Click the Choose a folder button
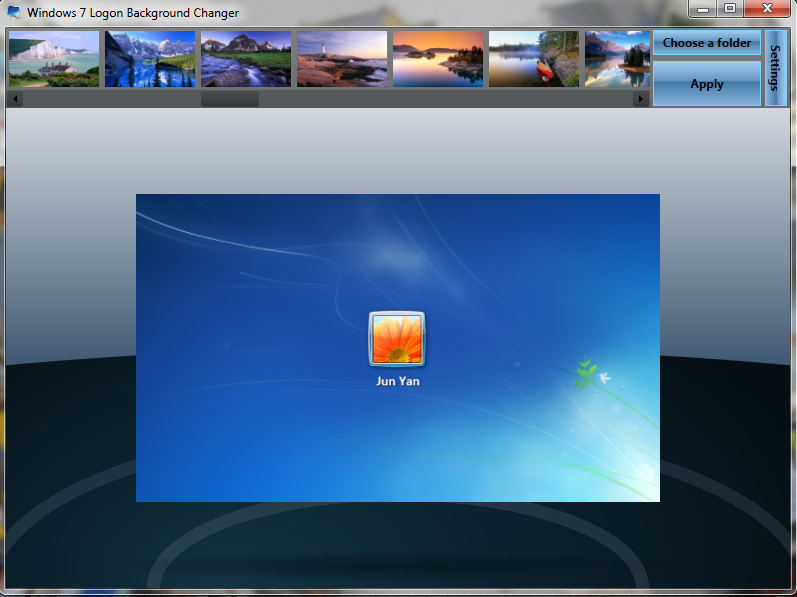 point(707,43)
